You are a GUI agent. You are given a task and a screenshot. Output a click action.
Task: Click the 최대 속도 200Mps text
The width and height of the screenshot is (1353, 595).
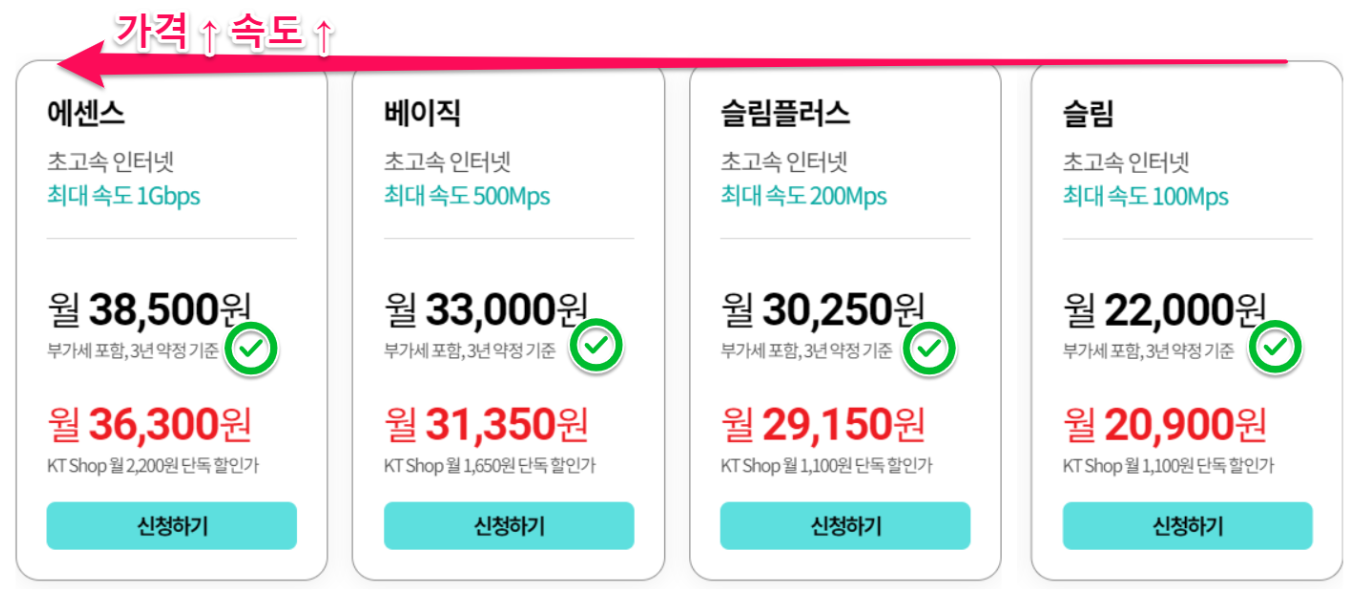(804, 196)
